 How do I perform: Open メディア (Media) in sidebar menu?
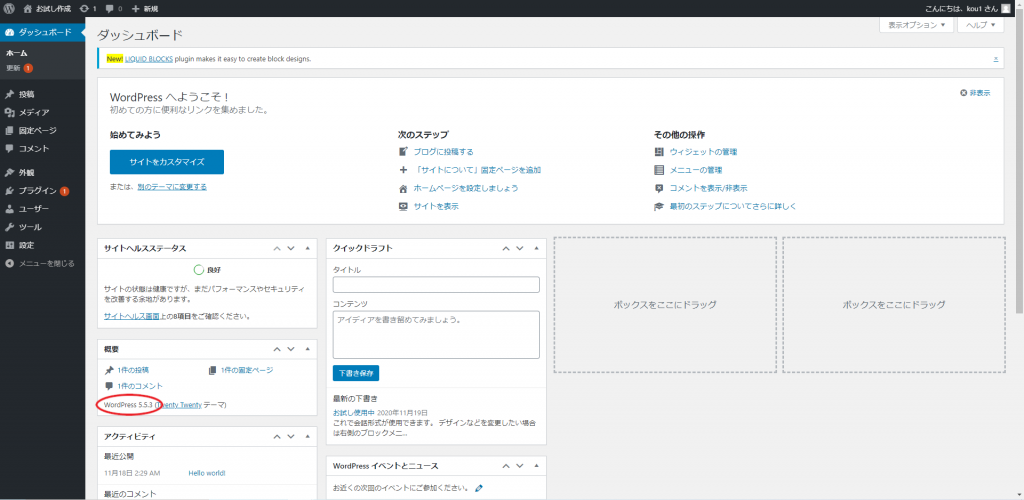click(x=33, y=113)
